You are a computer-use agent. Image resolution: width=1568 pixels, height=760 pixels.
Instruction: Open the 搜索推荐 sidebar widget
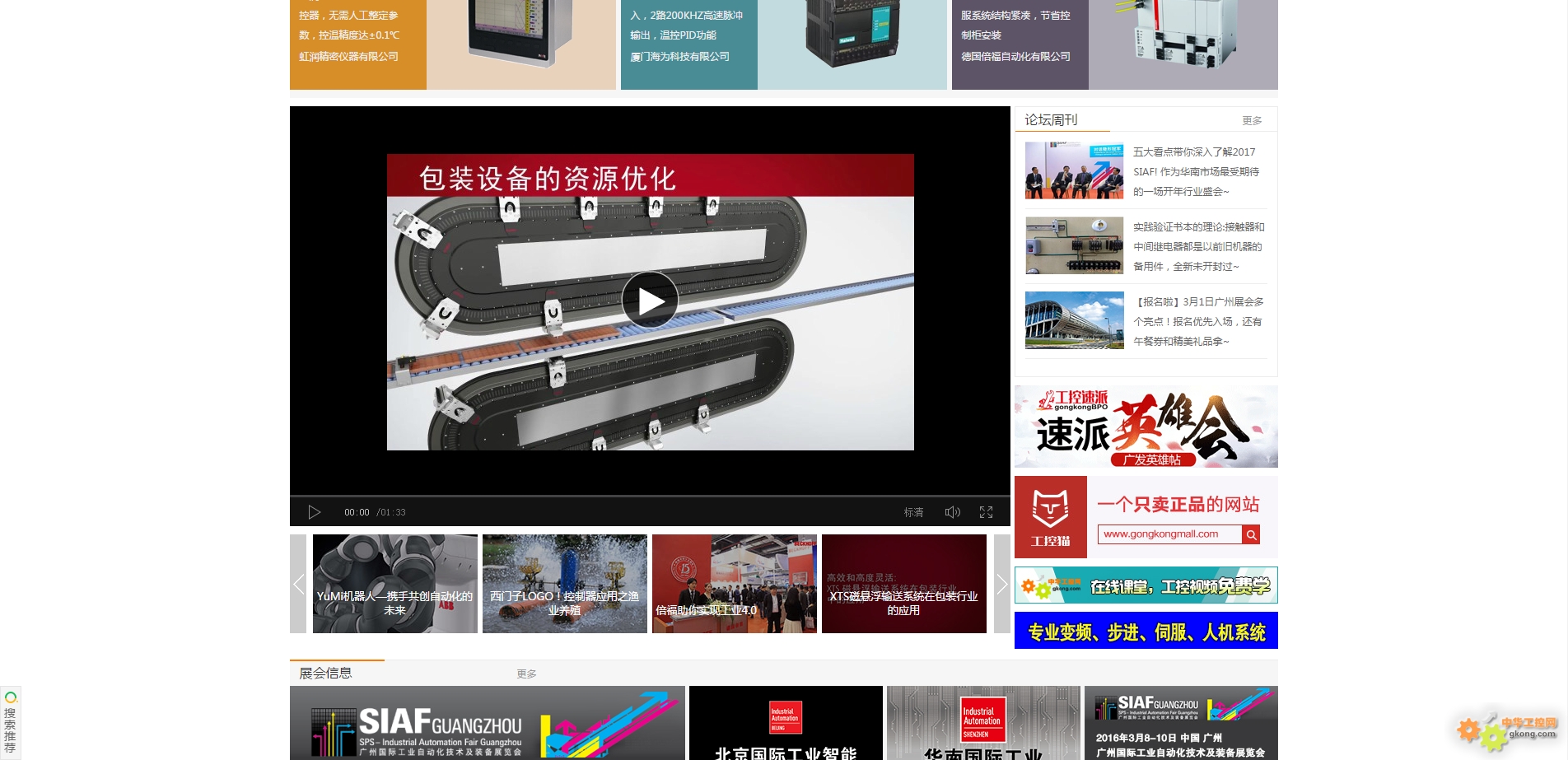coord(10,722)
